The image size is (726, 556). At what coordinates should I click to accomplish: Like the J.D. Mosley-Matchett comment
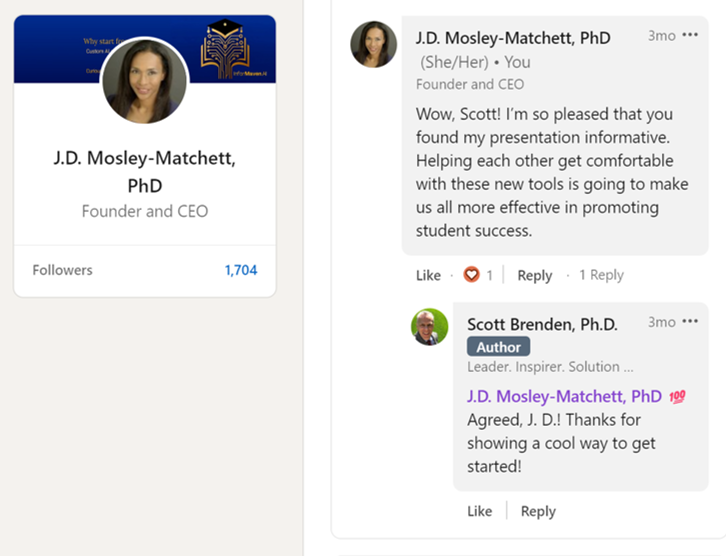(428, 275)
